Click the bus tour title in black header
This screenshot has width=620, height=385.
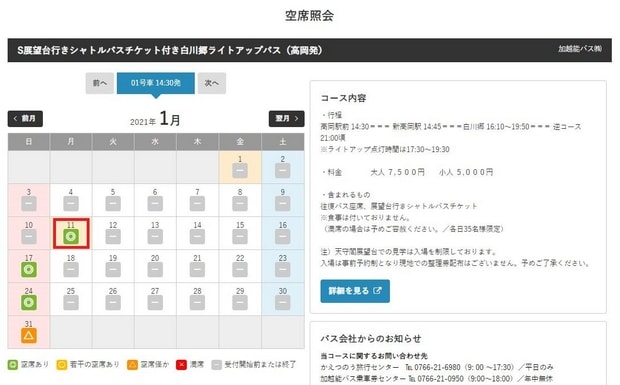(x=170, y=50)
